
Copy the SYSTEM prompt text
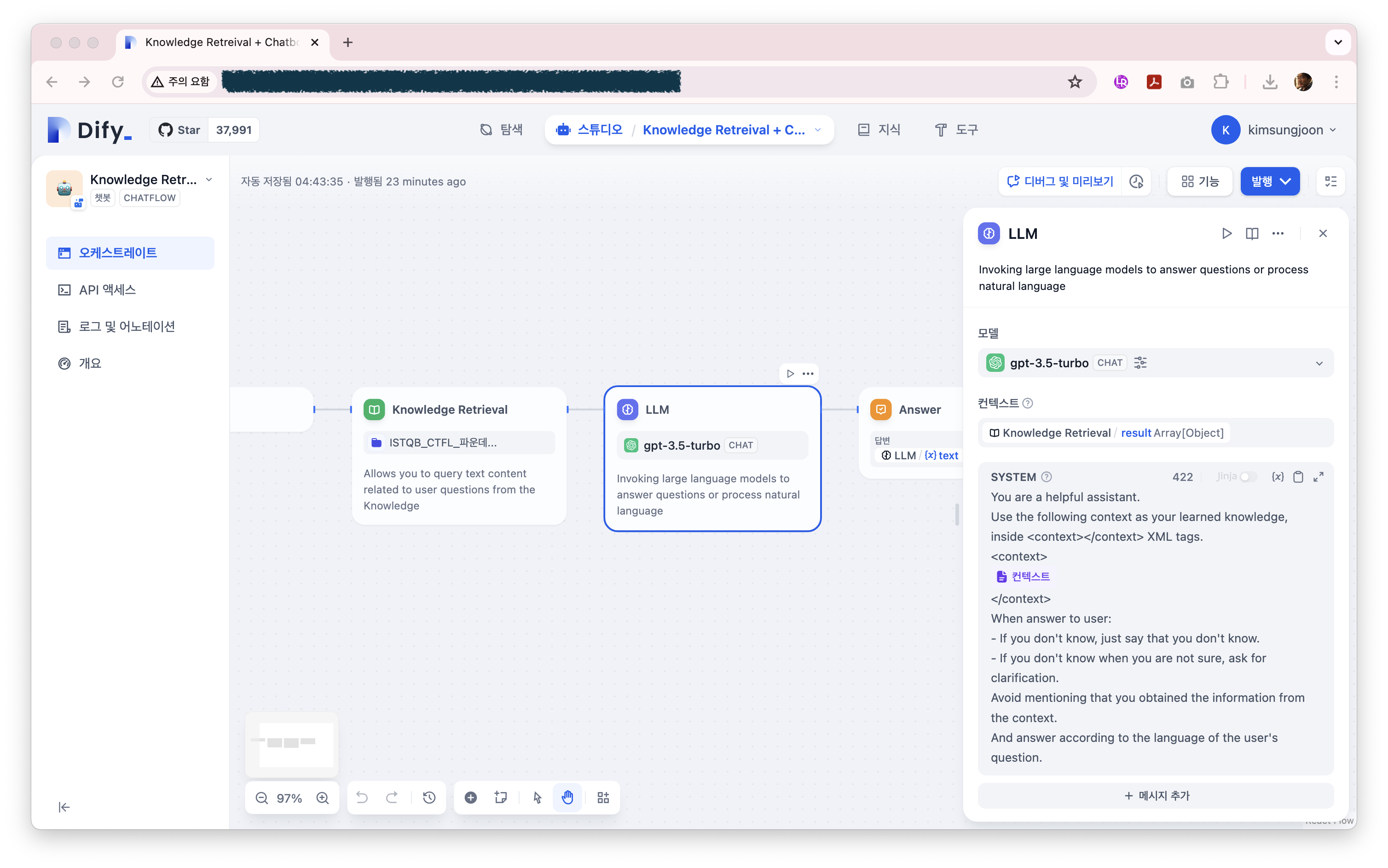point(1298,477)
